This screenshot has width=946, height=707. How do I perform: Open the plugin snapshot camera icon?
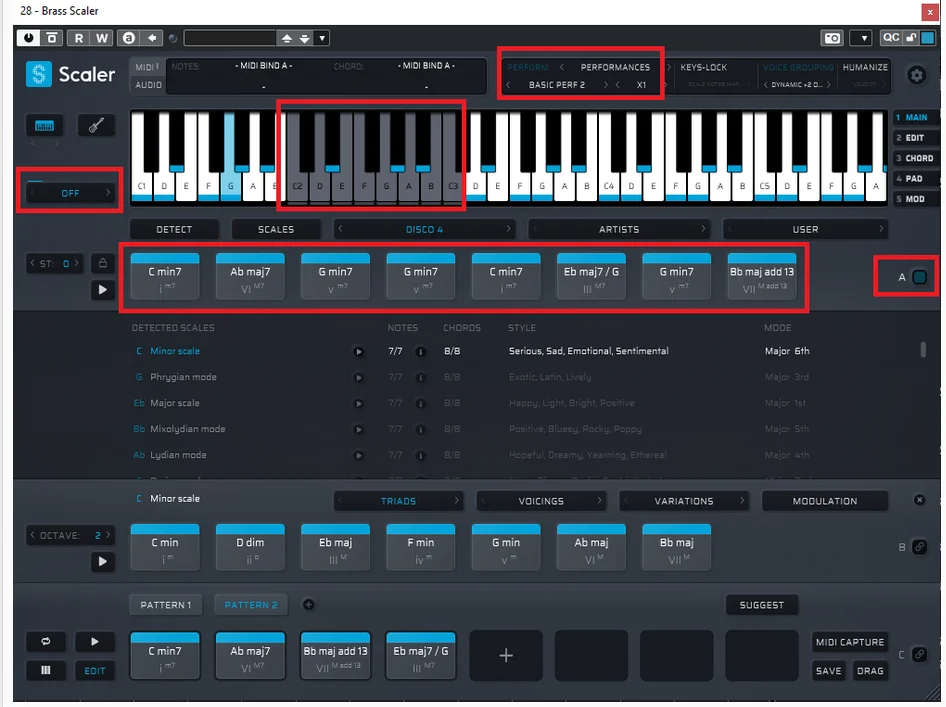pos(833,38)
